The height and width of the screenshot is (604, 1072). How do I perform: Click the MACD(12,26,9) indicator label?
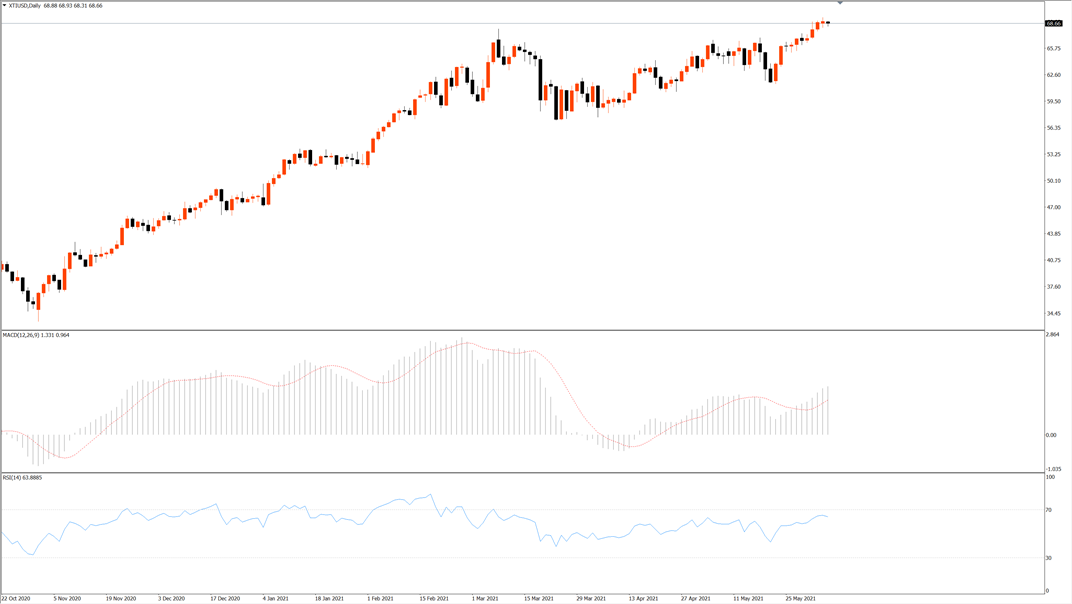click(21, 335)
